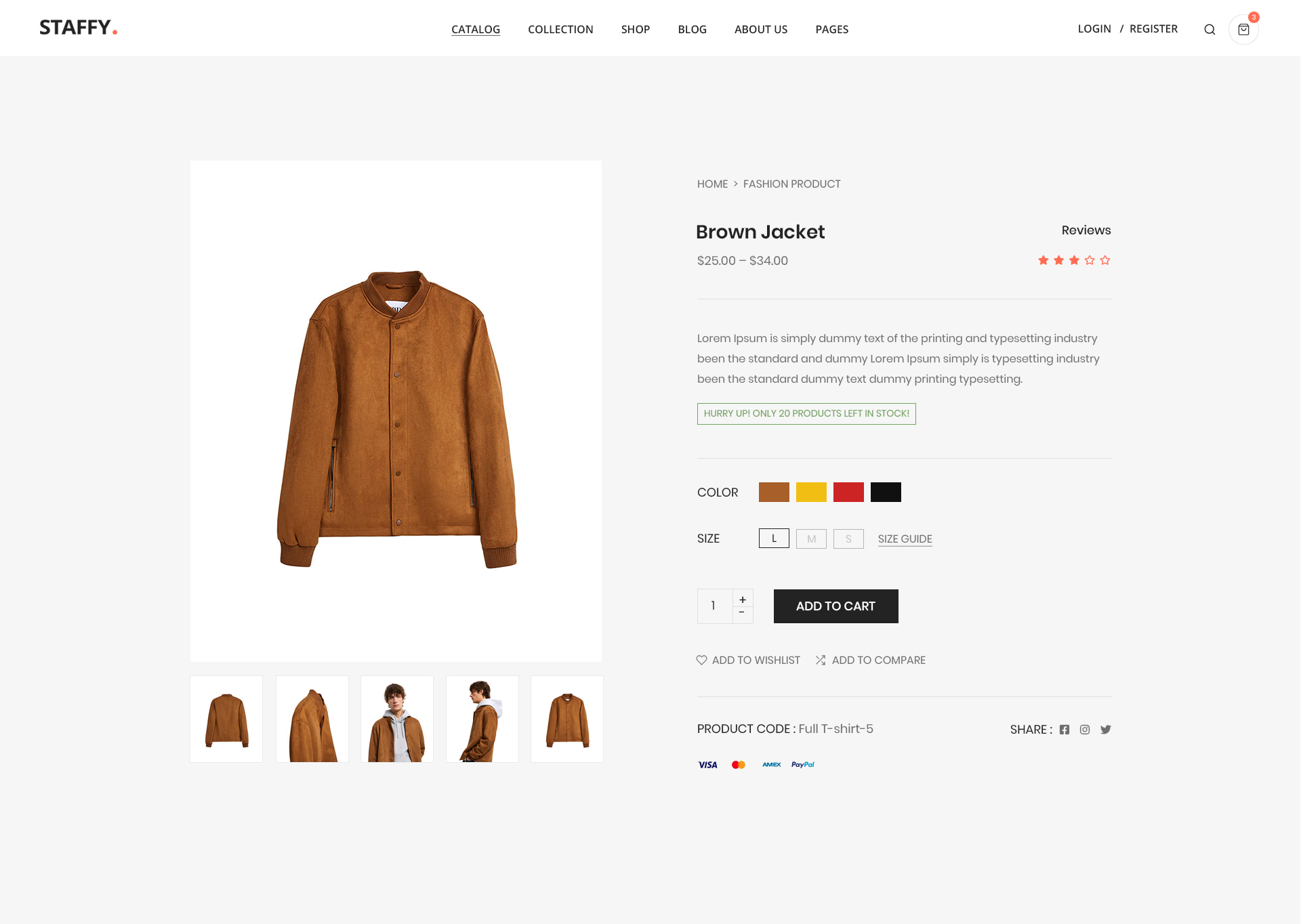Open the search icon in header
This screenshot has width=1301, height=924.
1210,30
